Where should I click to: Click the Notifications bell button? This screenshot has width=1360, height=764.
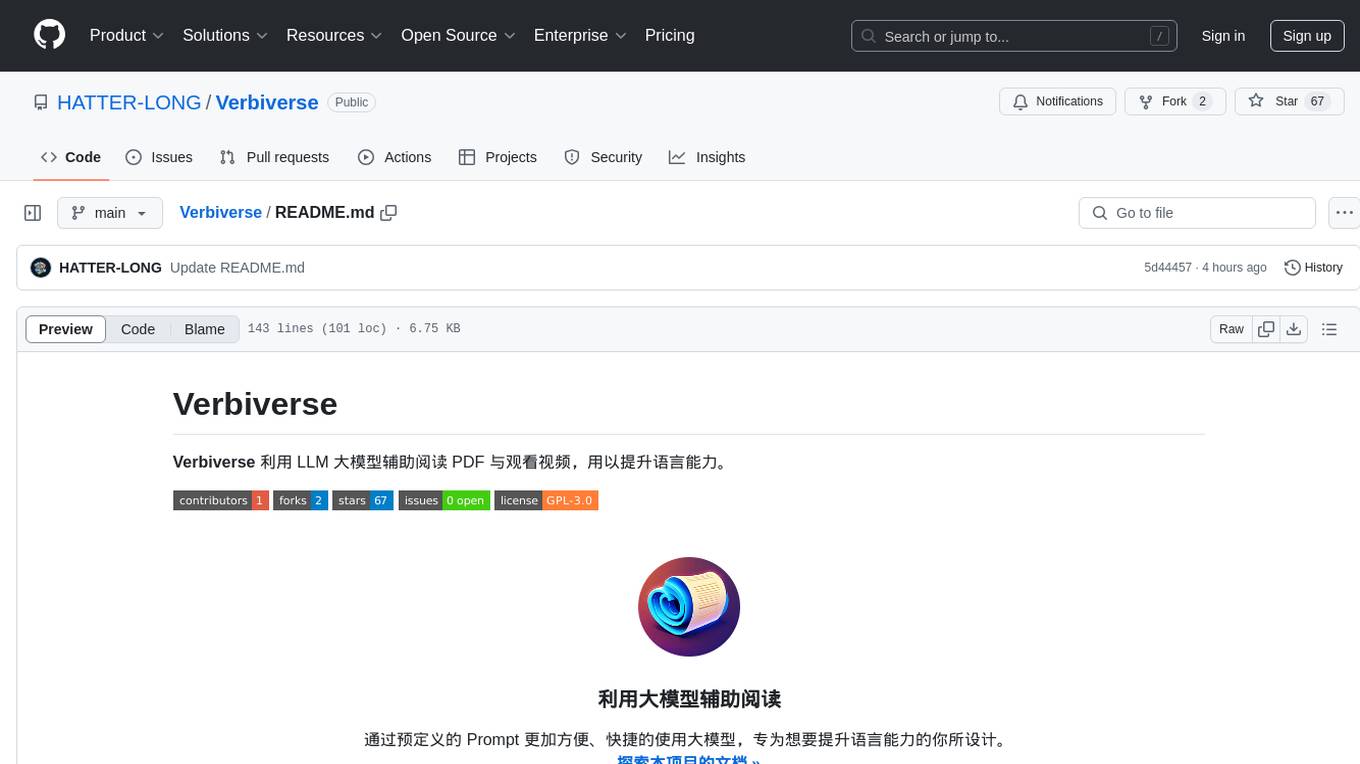pos(1058,101)
